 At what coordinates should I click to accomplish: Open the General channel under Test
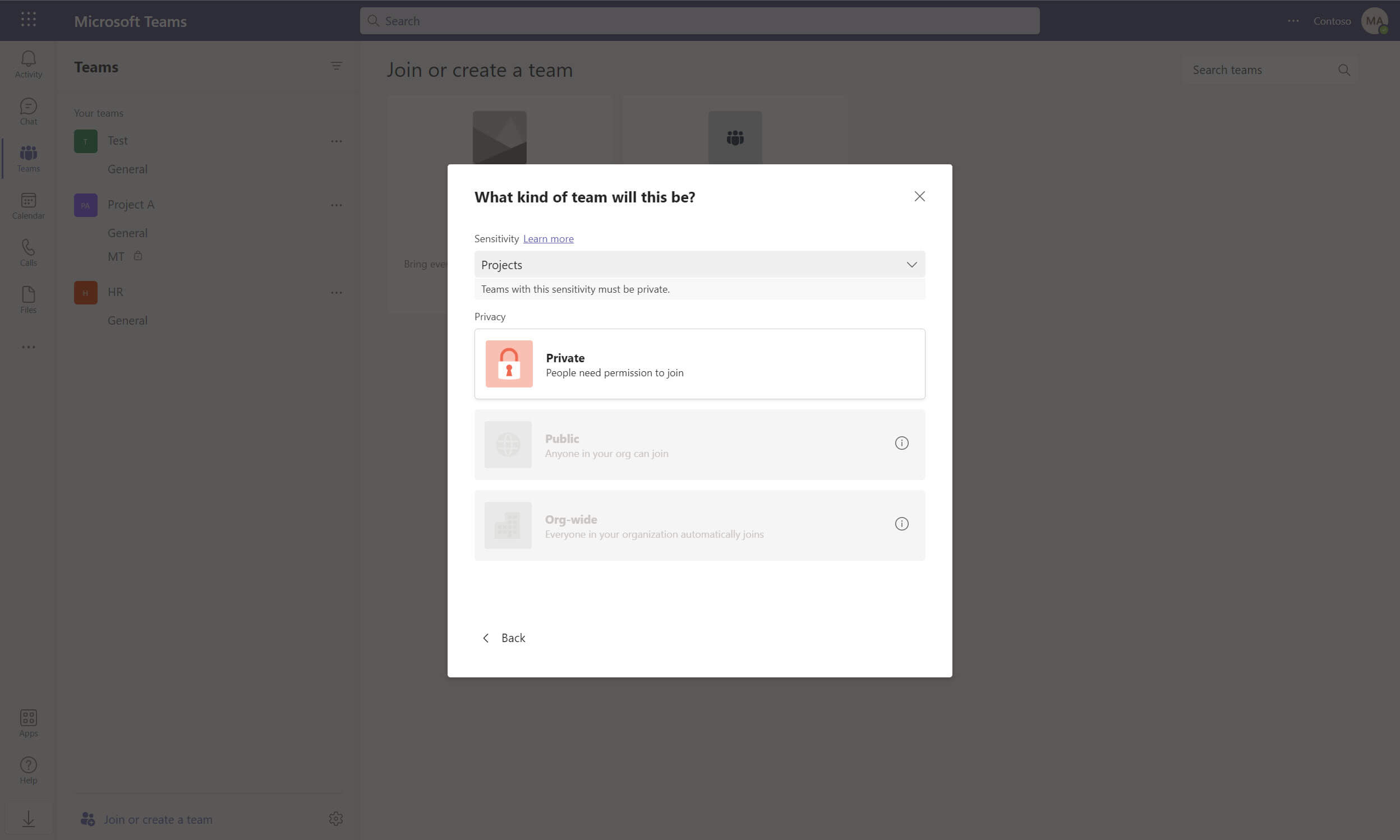pos(127,169)
